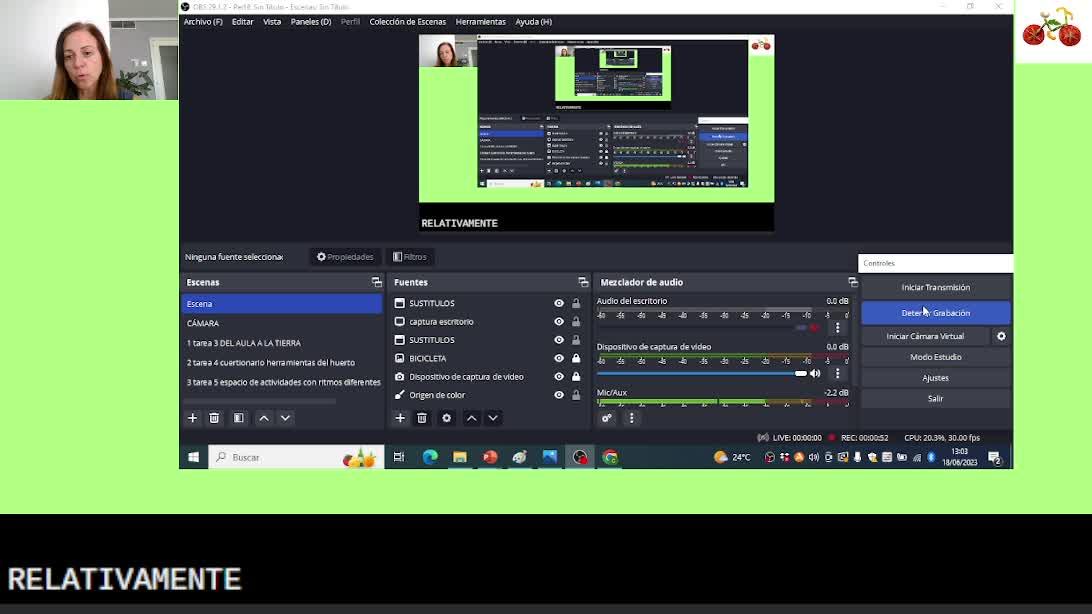Click Salir to exit OBS

(935, 399)
